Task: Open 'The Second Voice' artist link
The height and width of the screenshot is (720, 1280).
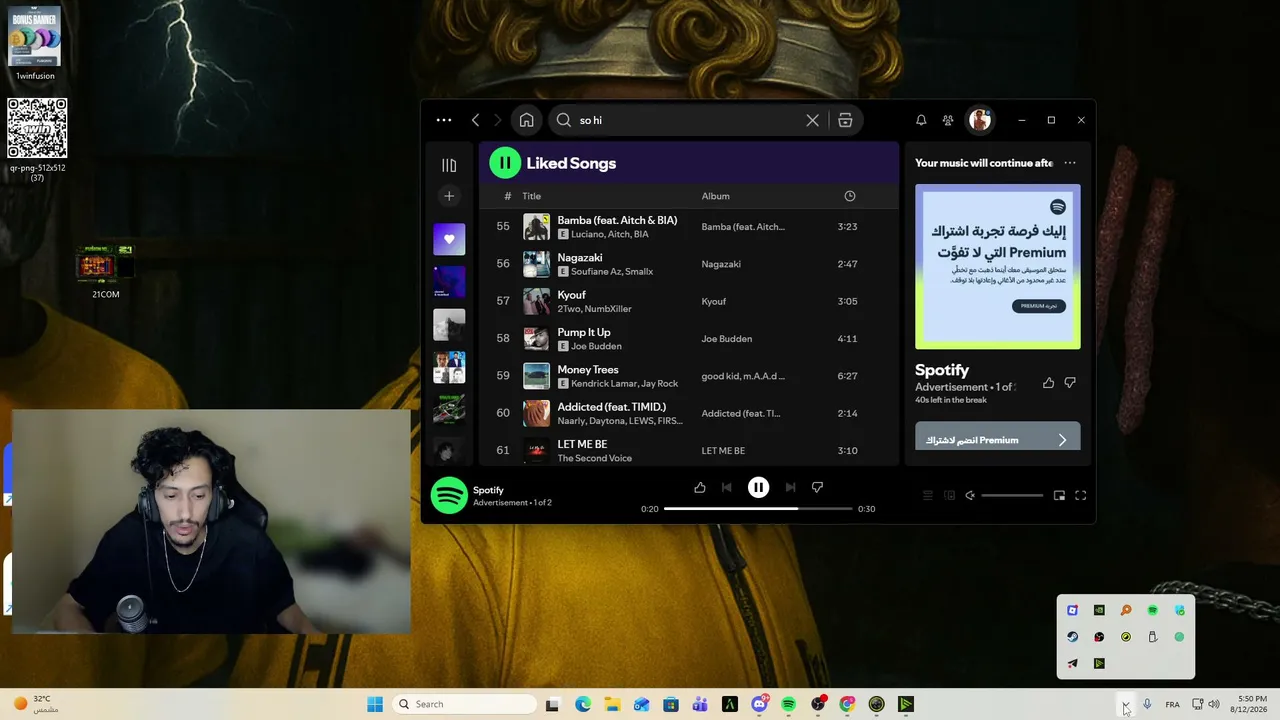Action: [x=594, y=458]
